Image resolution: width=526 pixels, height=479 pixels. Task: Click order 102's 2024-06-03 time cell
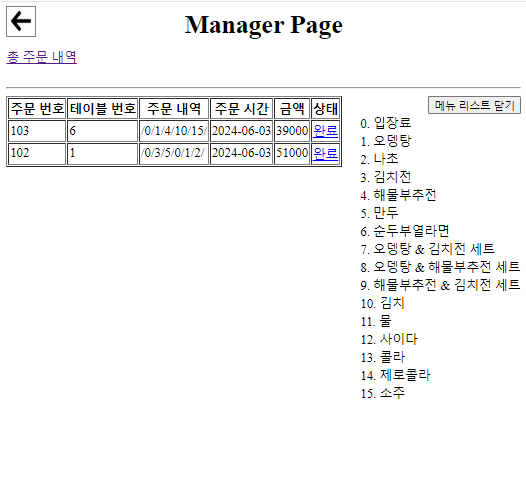(241, 153)
